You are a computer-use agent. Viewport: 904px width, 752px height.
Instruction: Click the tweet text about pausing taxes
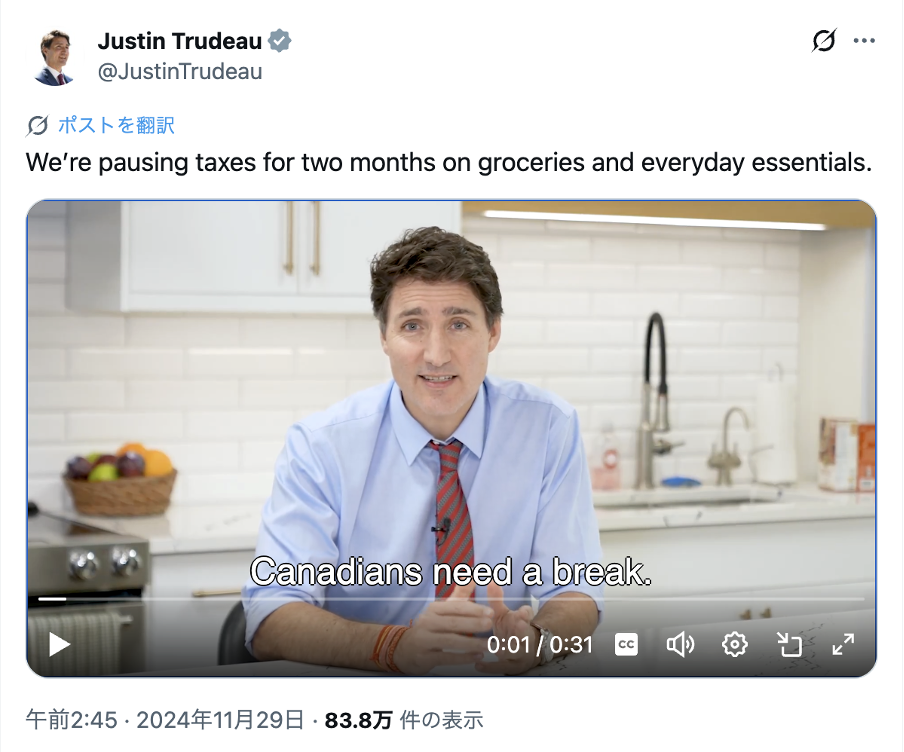[x=449, y=163]
